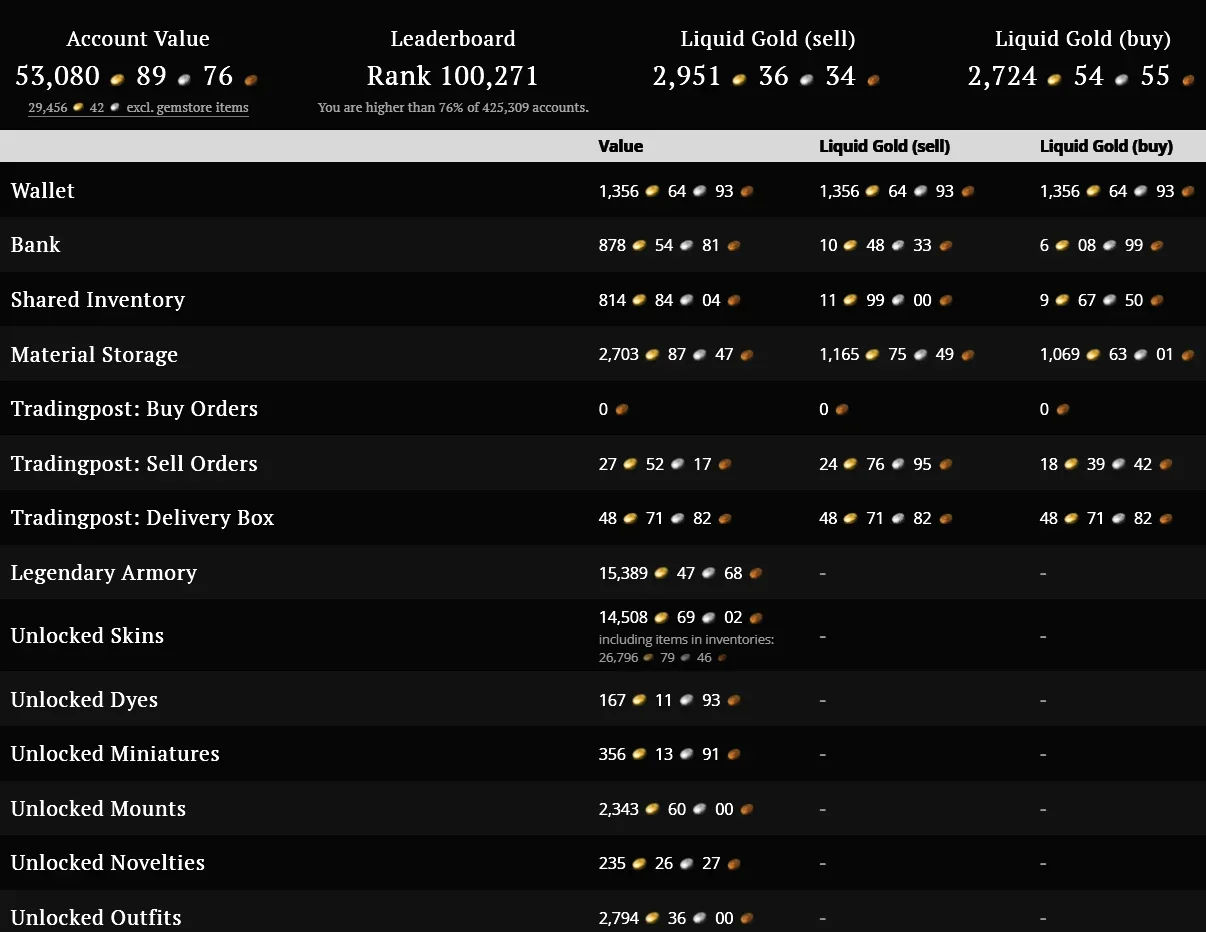Select the 26,796 inventories value text
The height and width of the screenshot is (932, 1206).
tap(617, 658)
